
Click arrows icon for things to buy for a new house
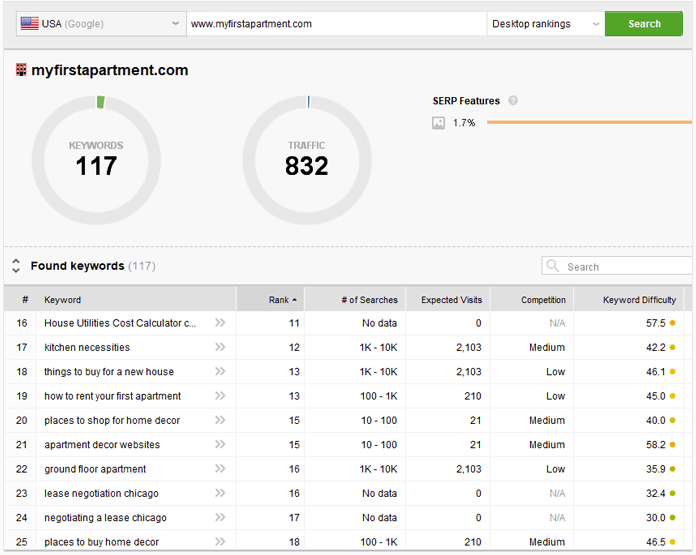220,372
